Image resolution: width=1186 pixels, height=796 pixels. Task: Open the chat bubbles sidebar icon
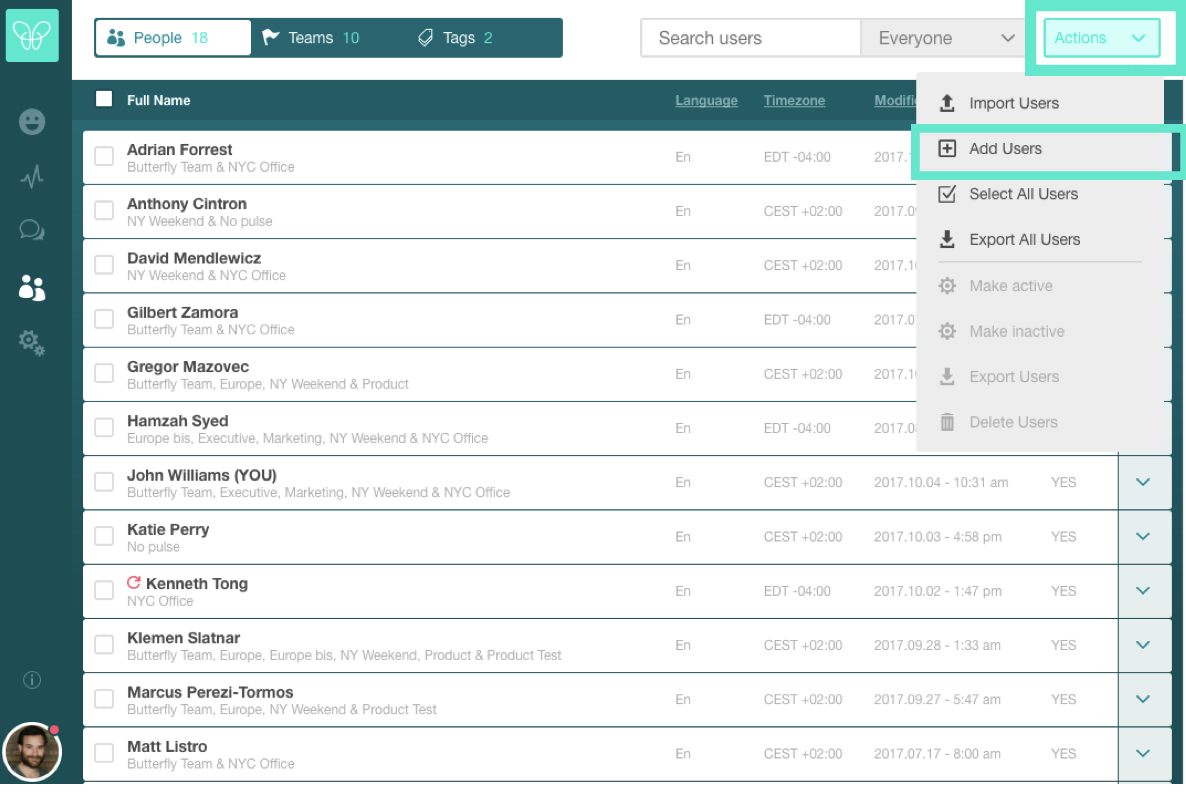click(32, 231)
